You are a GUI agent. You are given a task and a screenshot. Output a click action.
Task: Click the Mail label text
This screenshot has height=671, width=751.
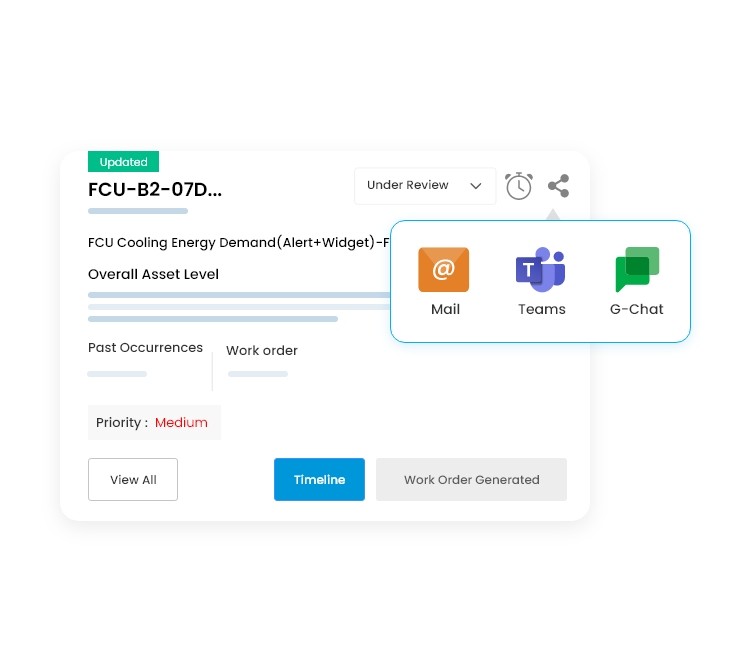[x=445, y=309]
